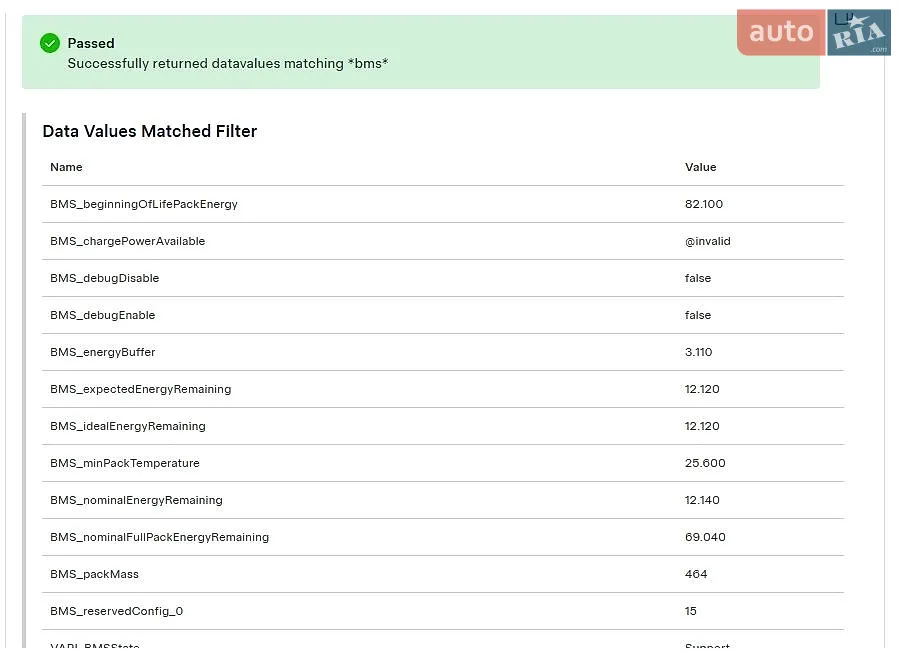
Task: Click the @invalid value
Action: point(708,241)
